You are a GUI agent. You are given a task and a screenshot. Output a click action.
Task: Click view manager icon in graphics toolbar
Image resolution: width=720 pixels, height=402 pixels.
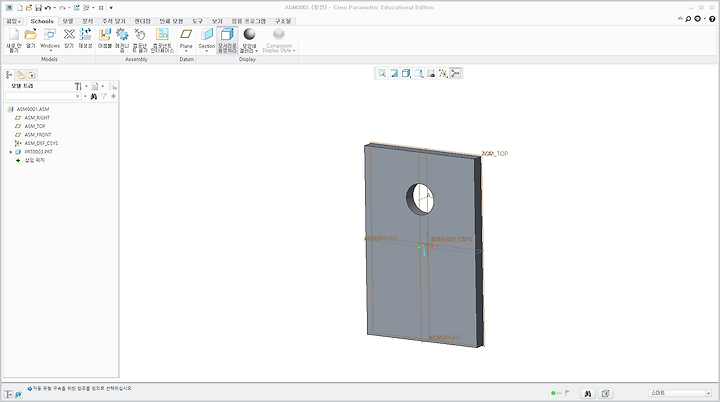[431, 74]
